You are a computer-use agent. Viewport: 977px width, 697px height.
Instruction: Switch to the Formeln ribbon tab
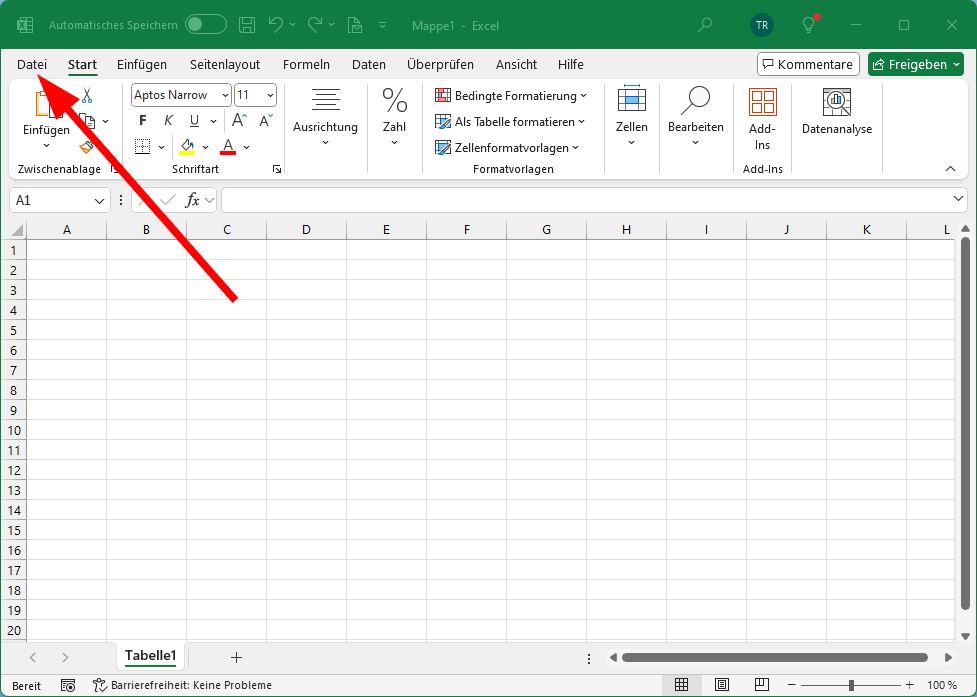[306, 64]
